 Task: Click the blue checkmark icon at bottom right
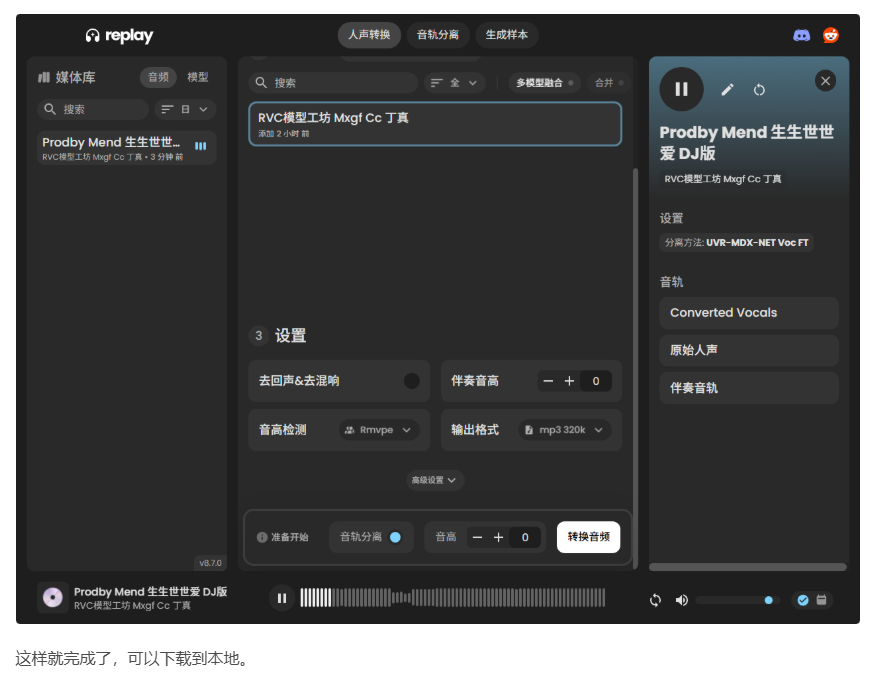[x=803, y=600]
